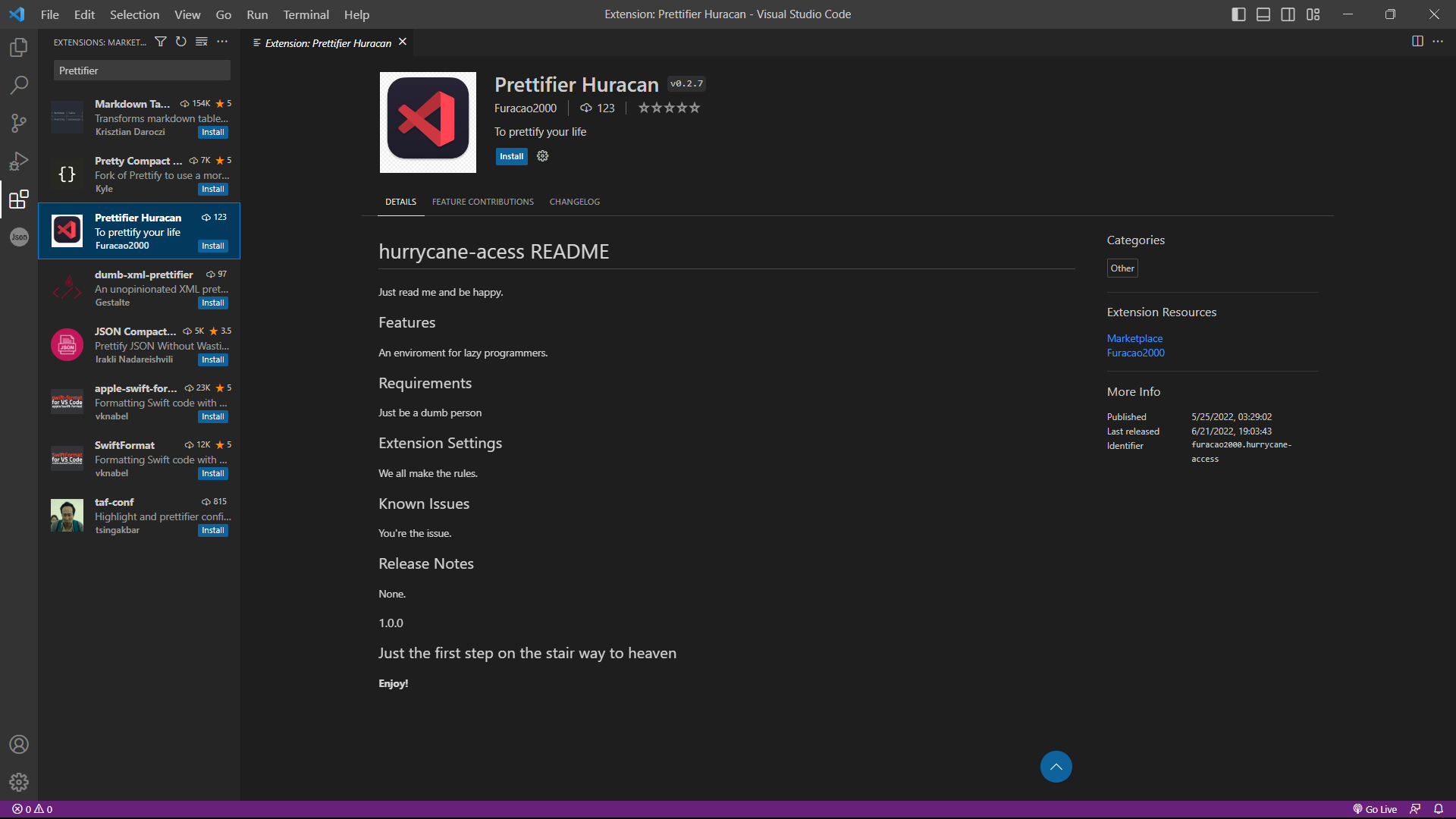Image resolution: width=1456 pixels, height=819 pixels.
Task: Clear extensions search results icon
Action: pos(202,42)
